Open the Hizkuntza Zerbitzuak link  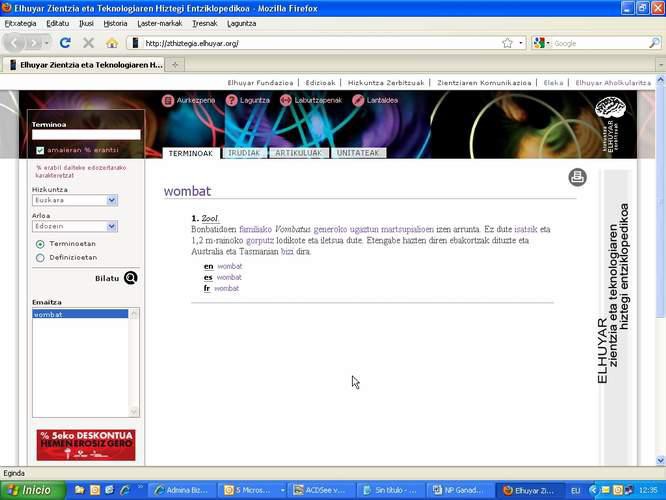pyautogui.click(x=386, y=83)
